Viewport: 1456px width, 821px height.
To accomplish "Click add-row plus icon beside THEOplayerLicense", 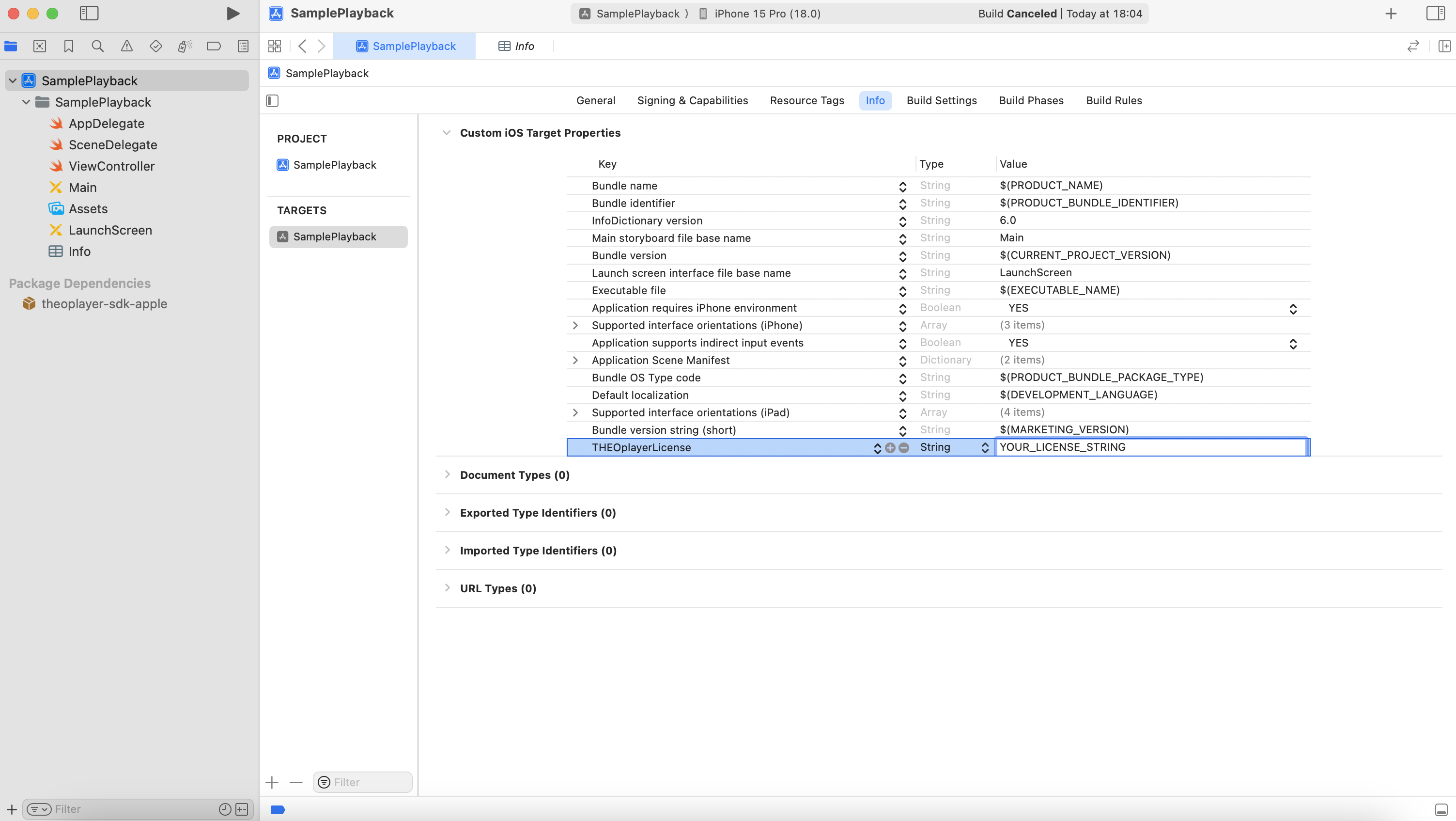I will (x=890, y=448).
